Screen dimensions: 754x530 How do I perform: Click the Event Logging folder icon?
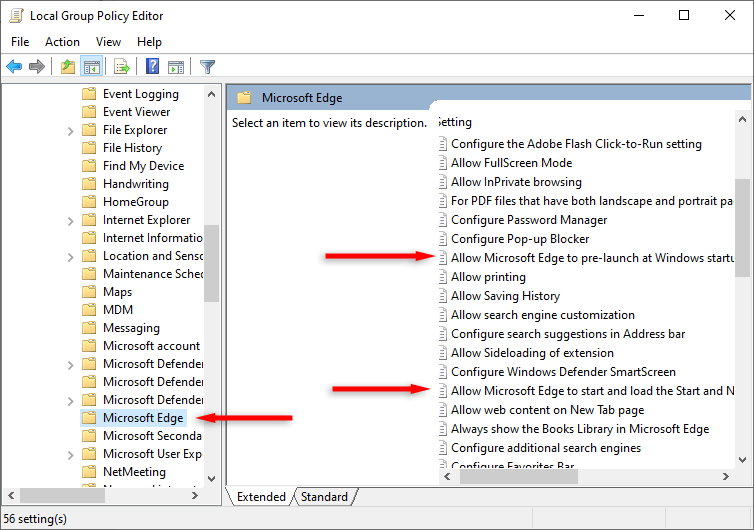click(x=89, y=94)
